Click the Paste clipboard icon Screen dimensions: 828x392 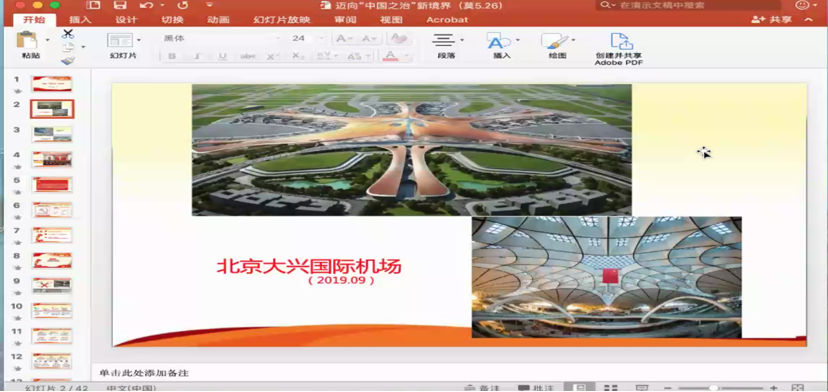[26, 40]
